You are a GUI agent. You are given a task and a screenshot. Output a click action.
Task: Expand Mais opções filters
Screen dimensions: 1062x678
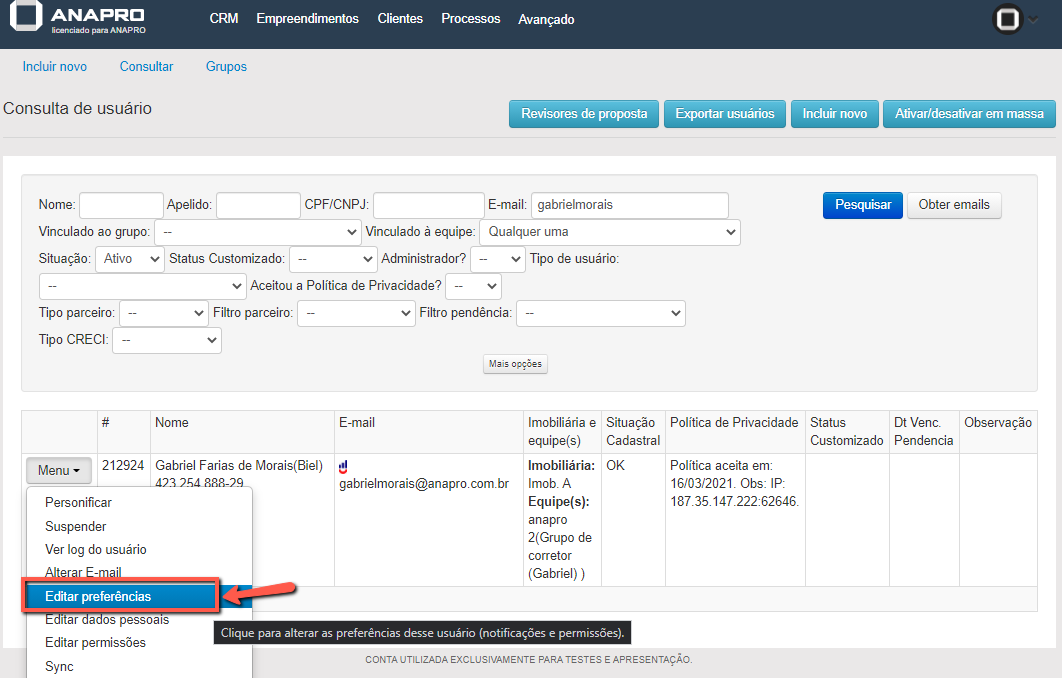click(x=515, y=364)
